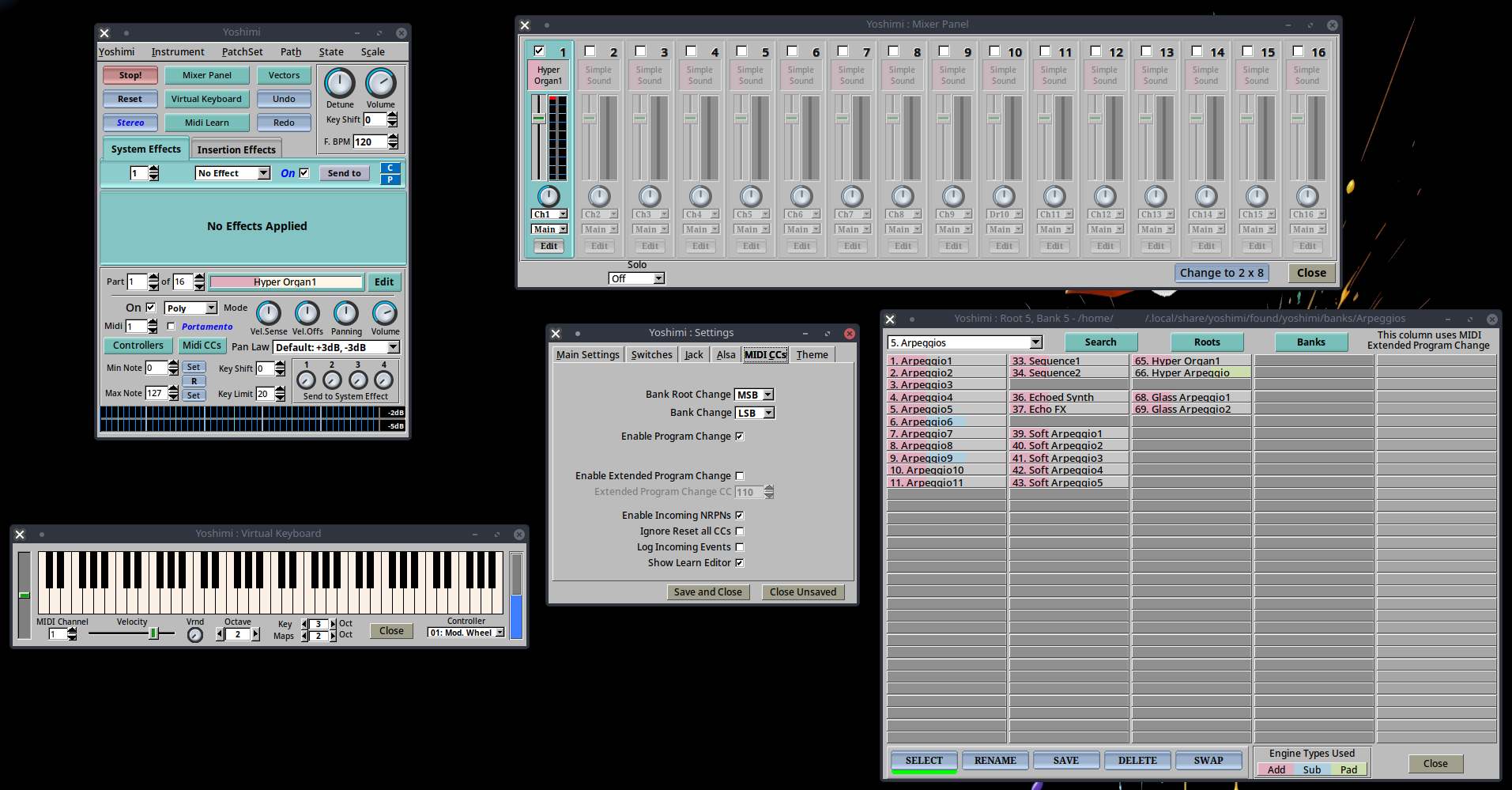Toggle system effect On checkbox

pos(304,172)
